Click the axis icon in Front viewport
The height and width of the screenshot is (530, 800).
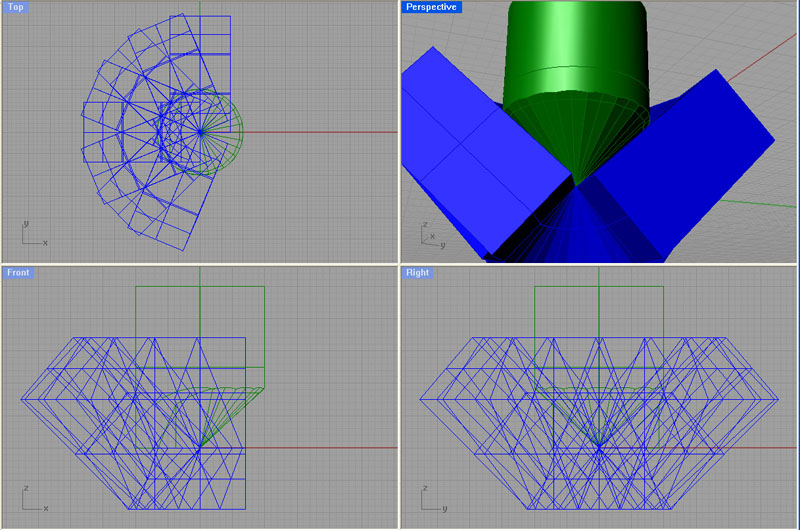click(x=35, y=499)
